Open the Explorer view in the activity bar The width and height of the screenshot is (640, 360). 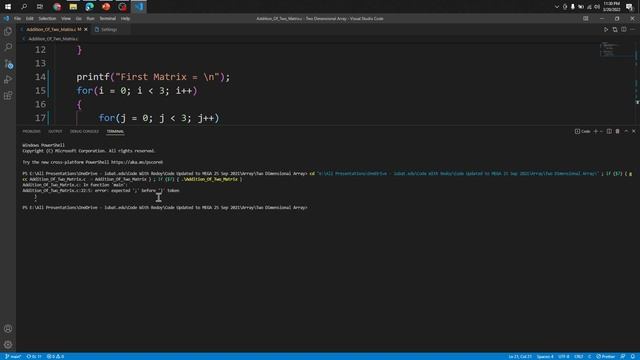tap(8, 31)
